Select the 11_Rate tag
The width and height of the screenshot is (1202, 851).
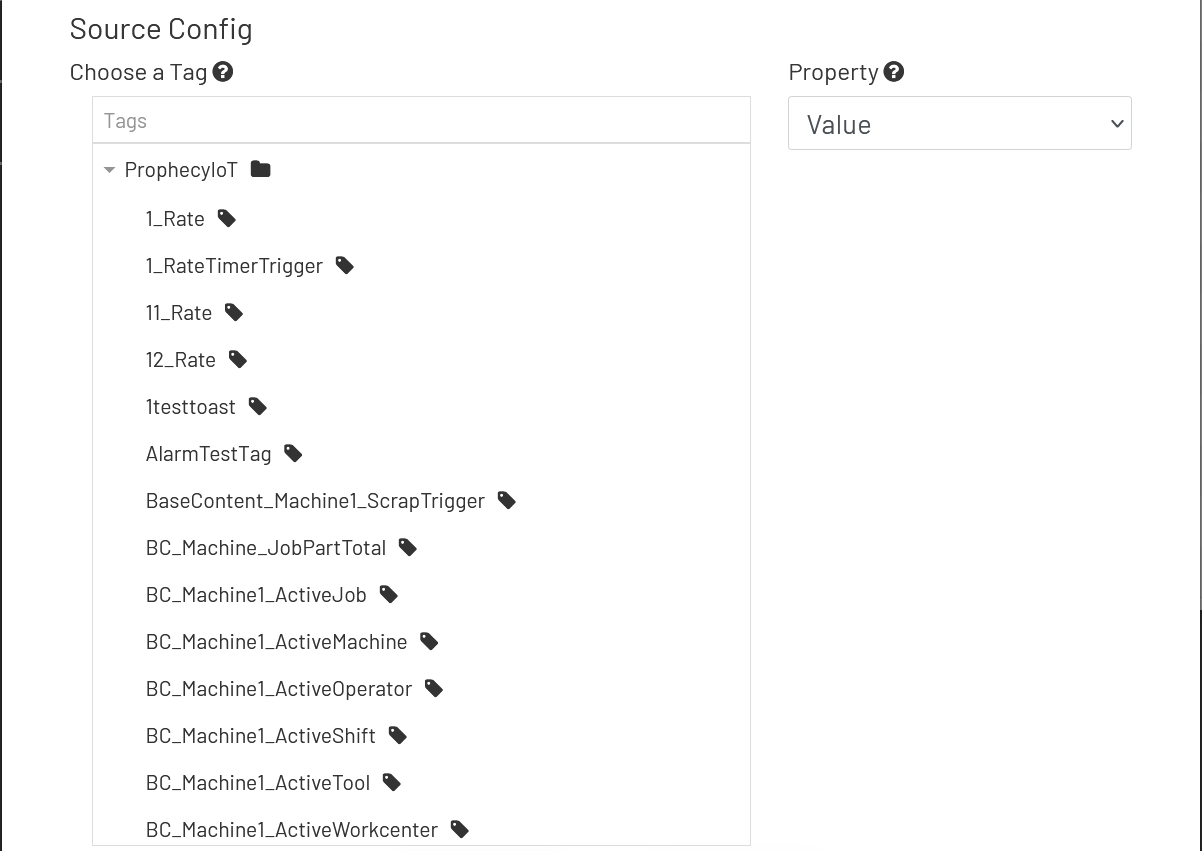click(178, 312)
